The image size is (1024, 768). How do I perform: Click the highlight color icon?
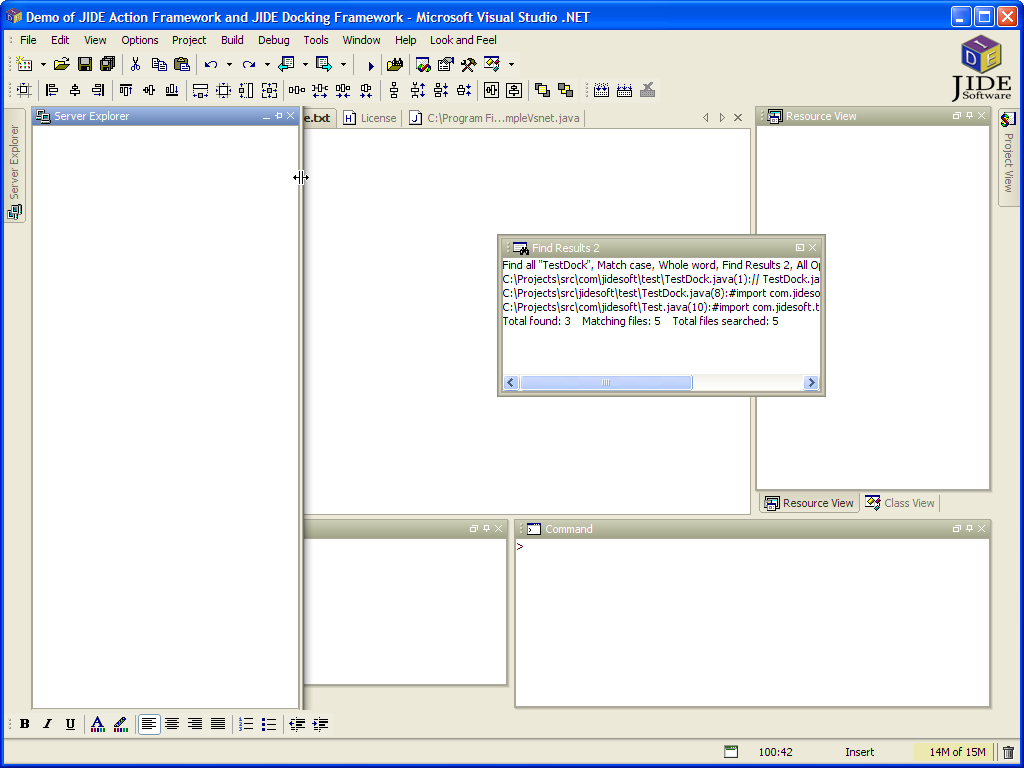point(120,724)
